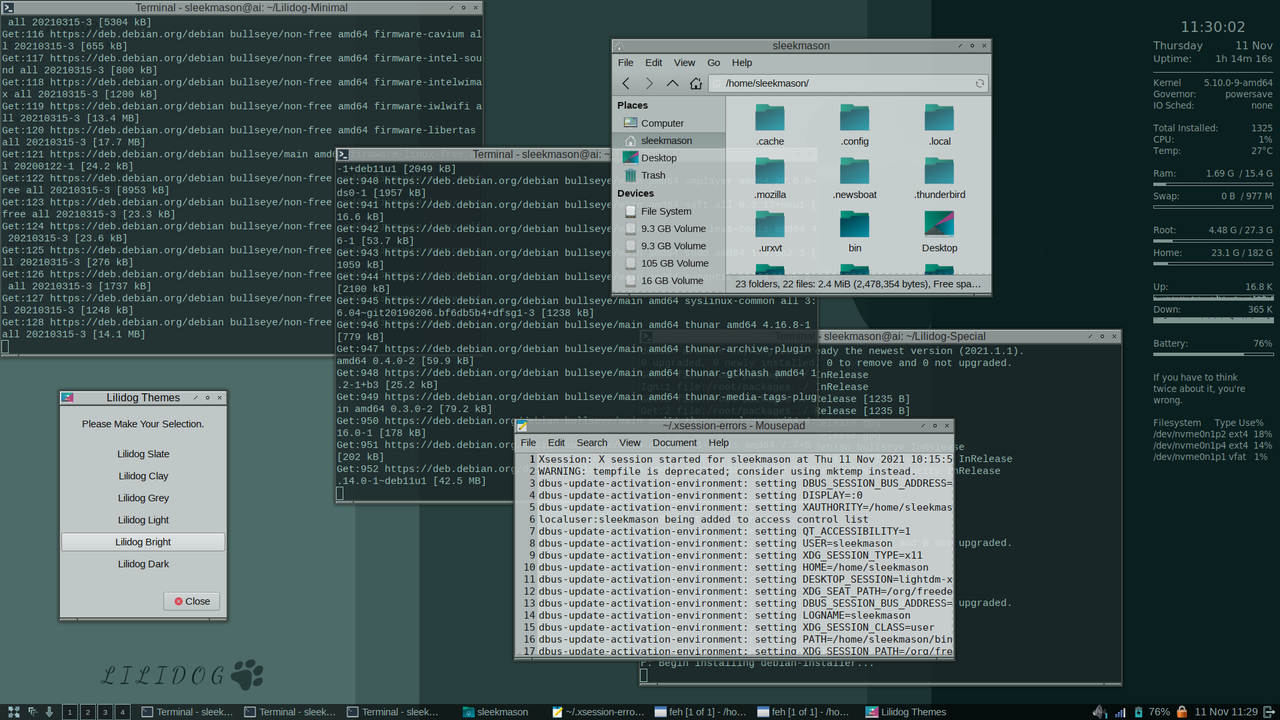1280x720 pixels.
Task: Open Help menu in the file manager
Action: (742, 62)
